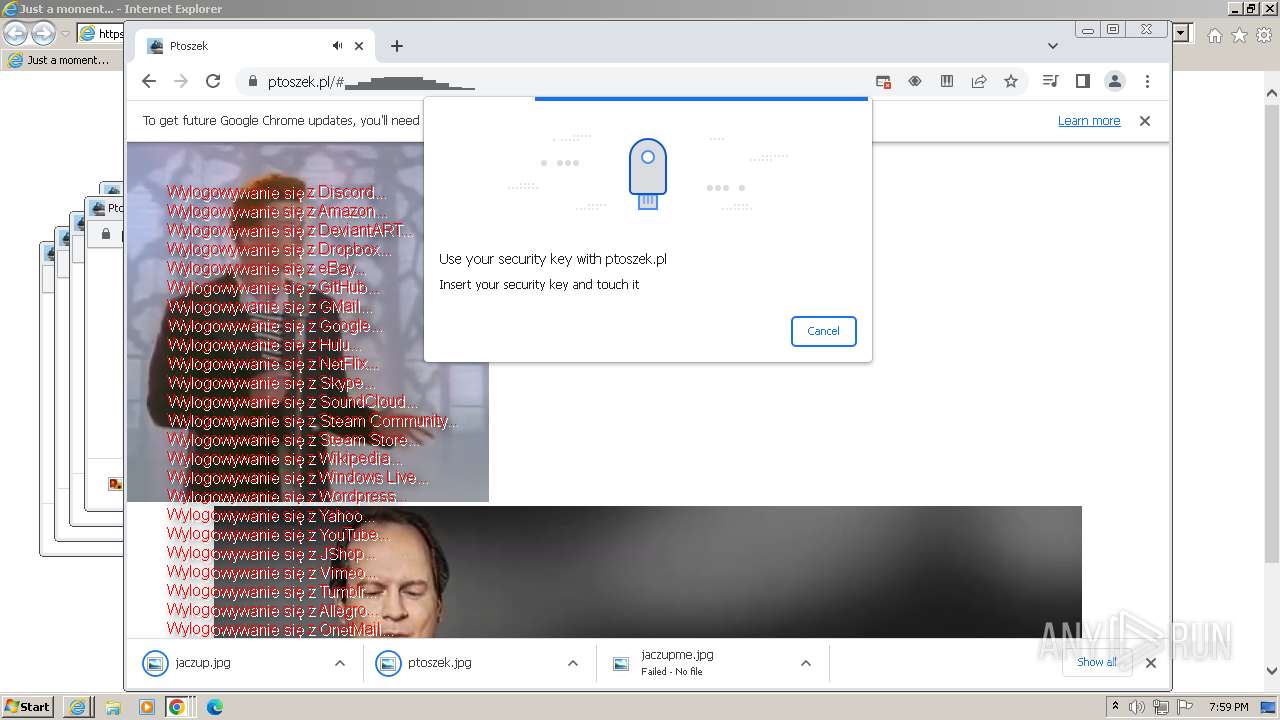Screen dimensions: 1280x720
Task: Close the Ptoszek tab
Action: pyautogui.click(x=359, y=46)
